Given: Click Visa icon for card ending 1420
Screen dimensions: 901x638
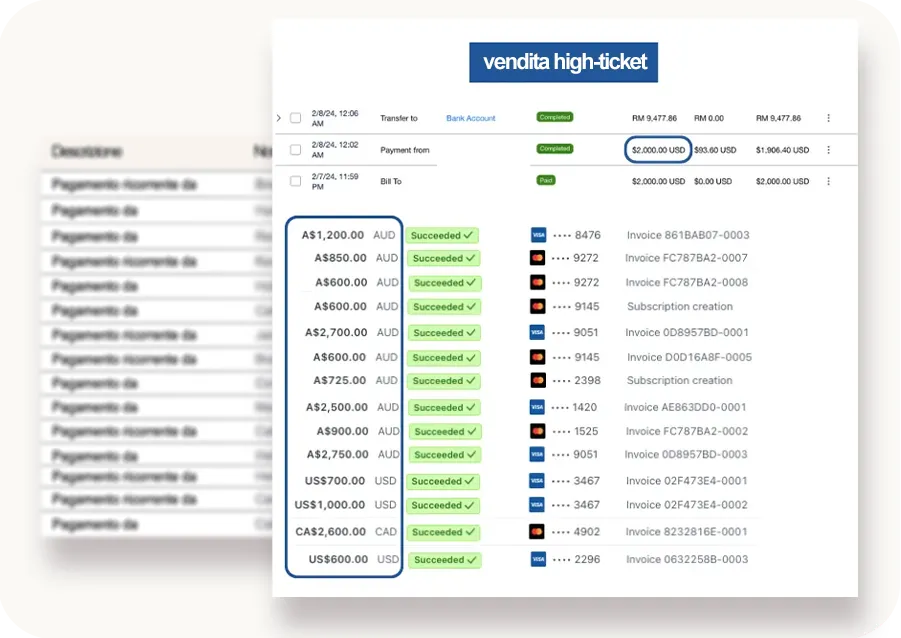Looking at the screenshot, I should coord(537,407).
